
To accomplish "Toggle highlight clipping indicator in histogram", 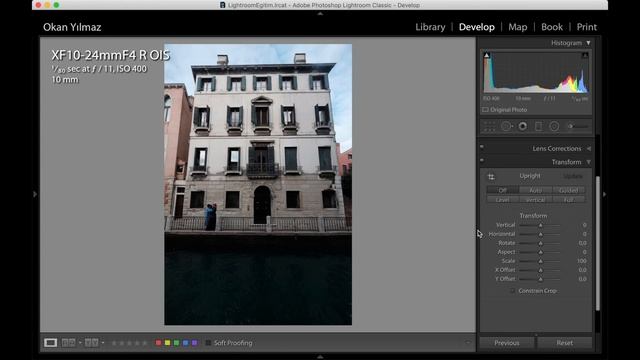I will (585, 55).
